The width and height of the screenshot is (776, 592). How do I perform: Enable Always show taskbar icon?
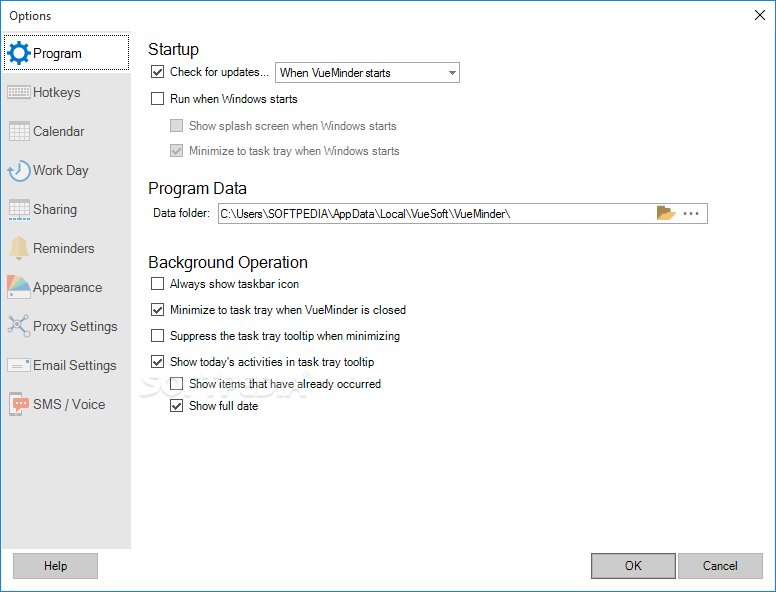click(157, 284)
